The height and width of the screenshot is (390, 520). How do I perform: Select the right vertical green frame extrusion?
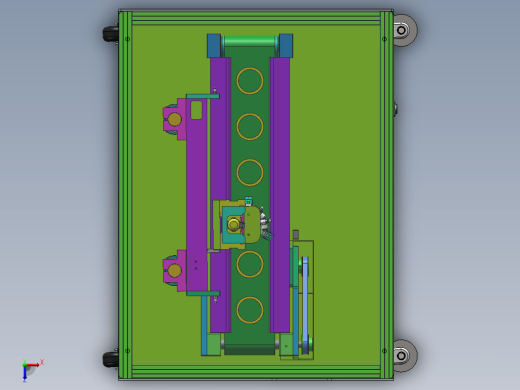[387, 195]
